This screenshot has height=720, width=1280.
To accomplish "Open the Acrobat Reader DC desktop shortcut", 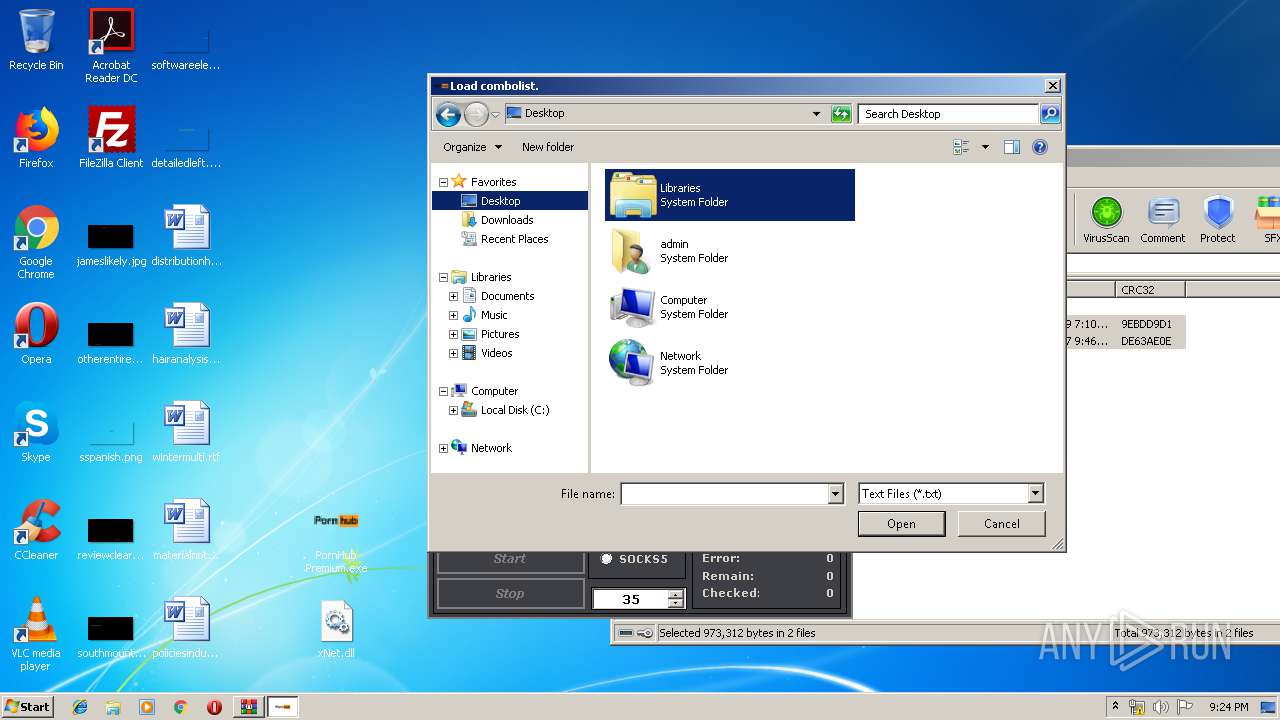I will tap(111, 46).
